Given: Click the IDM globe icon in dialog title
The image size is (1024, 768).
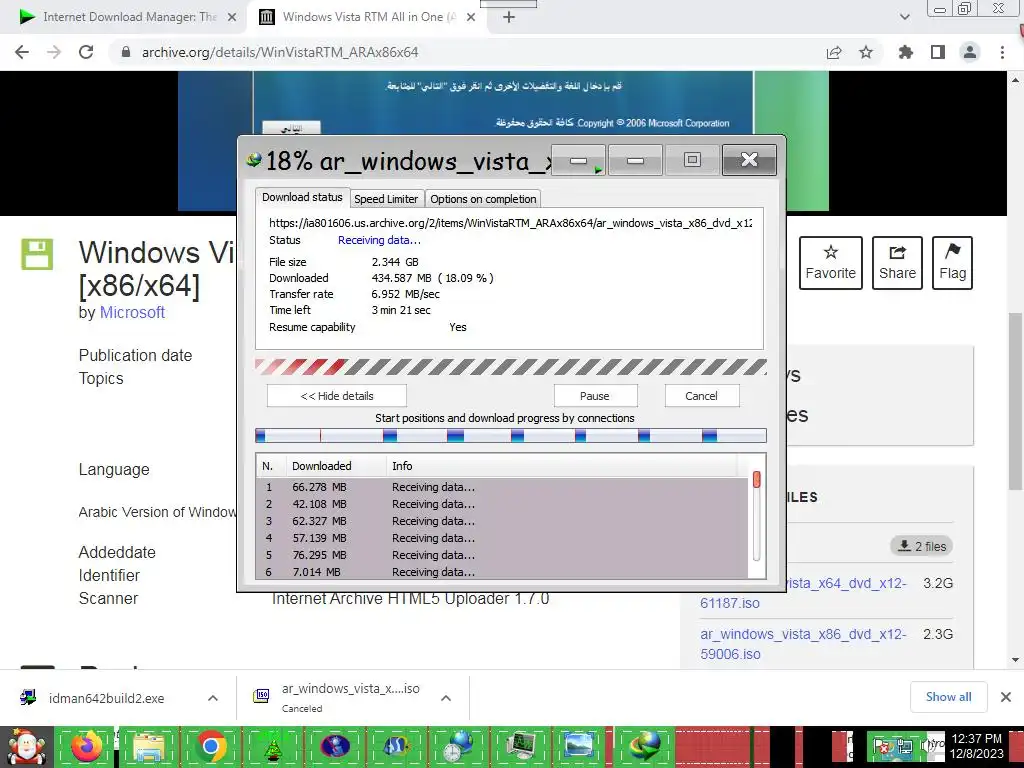Looking at the screenshot, I should coord(254,159).
